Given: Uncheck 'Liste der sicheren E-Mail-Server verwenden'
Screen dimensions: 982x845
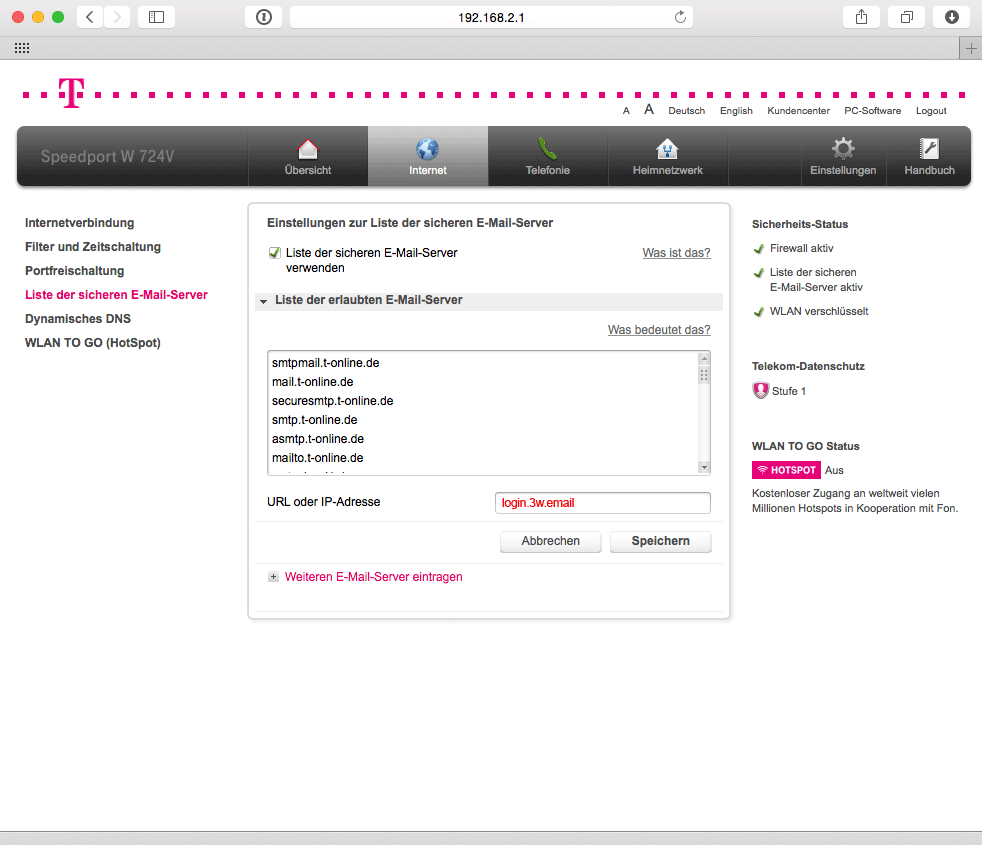Looking at the screenshot, I should click(x=274, y=254).
